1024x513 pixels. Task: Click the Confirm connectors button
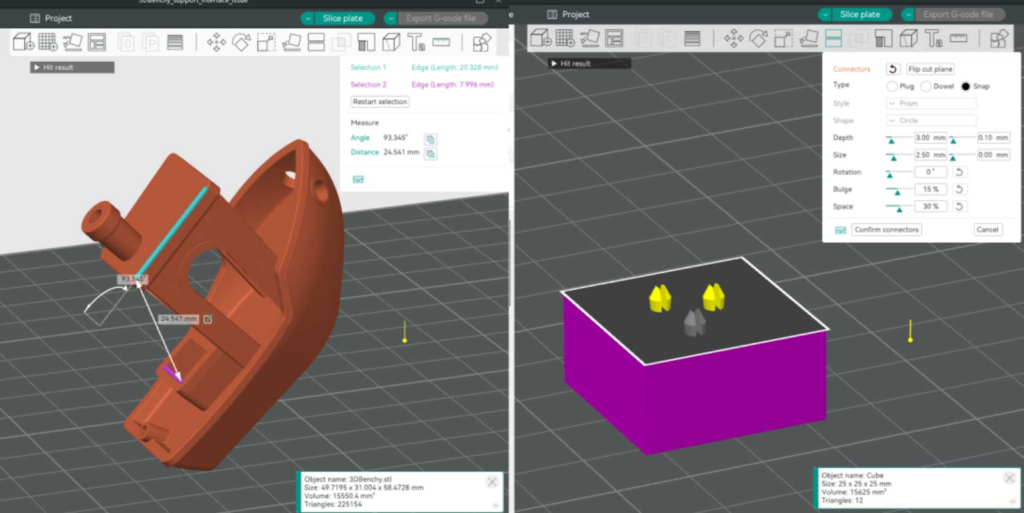point(886,229)
